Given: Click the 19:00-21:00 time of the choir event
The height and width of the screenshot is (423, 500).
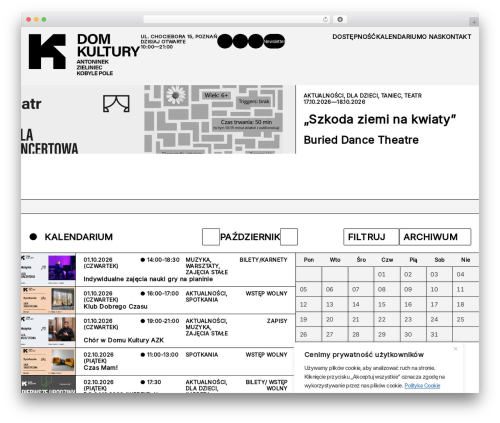Looking at the screenshot, I should pyautogui.click(x=163, y=321).
